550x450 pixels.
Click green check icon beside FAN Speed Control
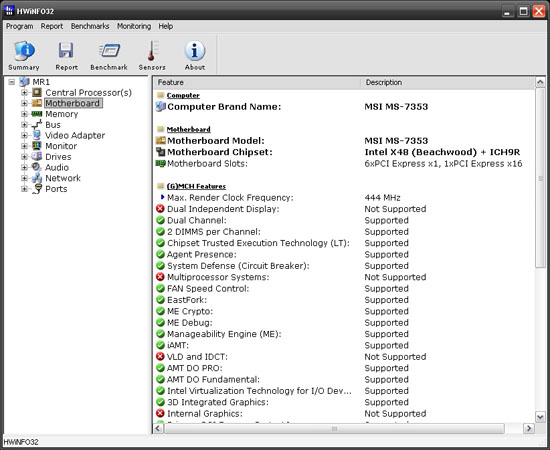160,288
